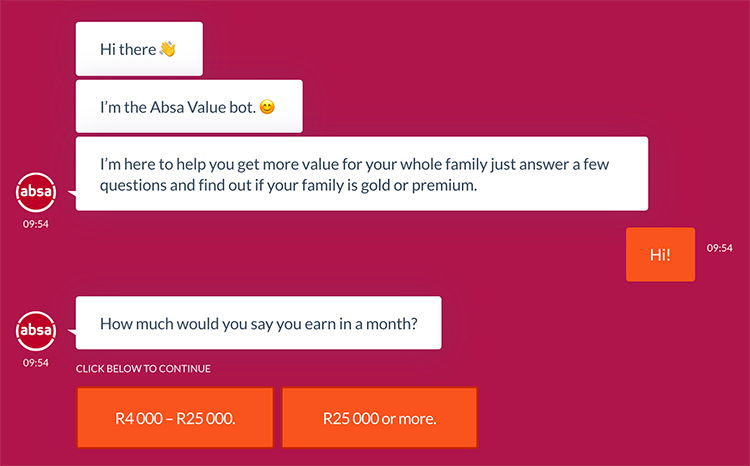Choose the "R4 000 – R25 000." income option
The image size is (750, 466).
175,418
